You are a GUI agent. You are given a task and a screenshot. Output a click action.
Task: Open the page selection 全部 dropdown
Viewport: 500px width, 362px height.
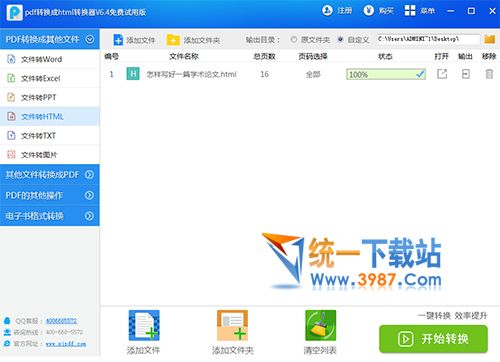click(x=313, y=74)
